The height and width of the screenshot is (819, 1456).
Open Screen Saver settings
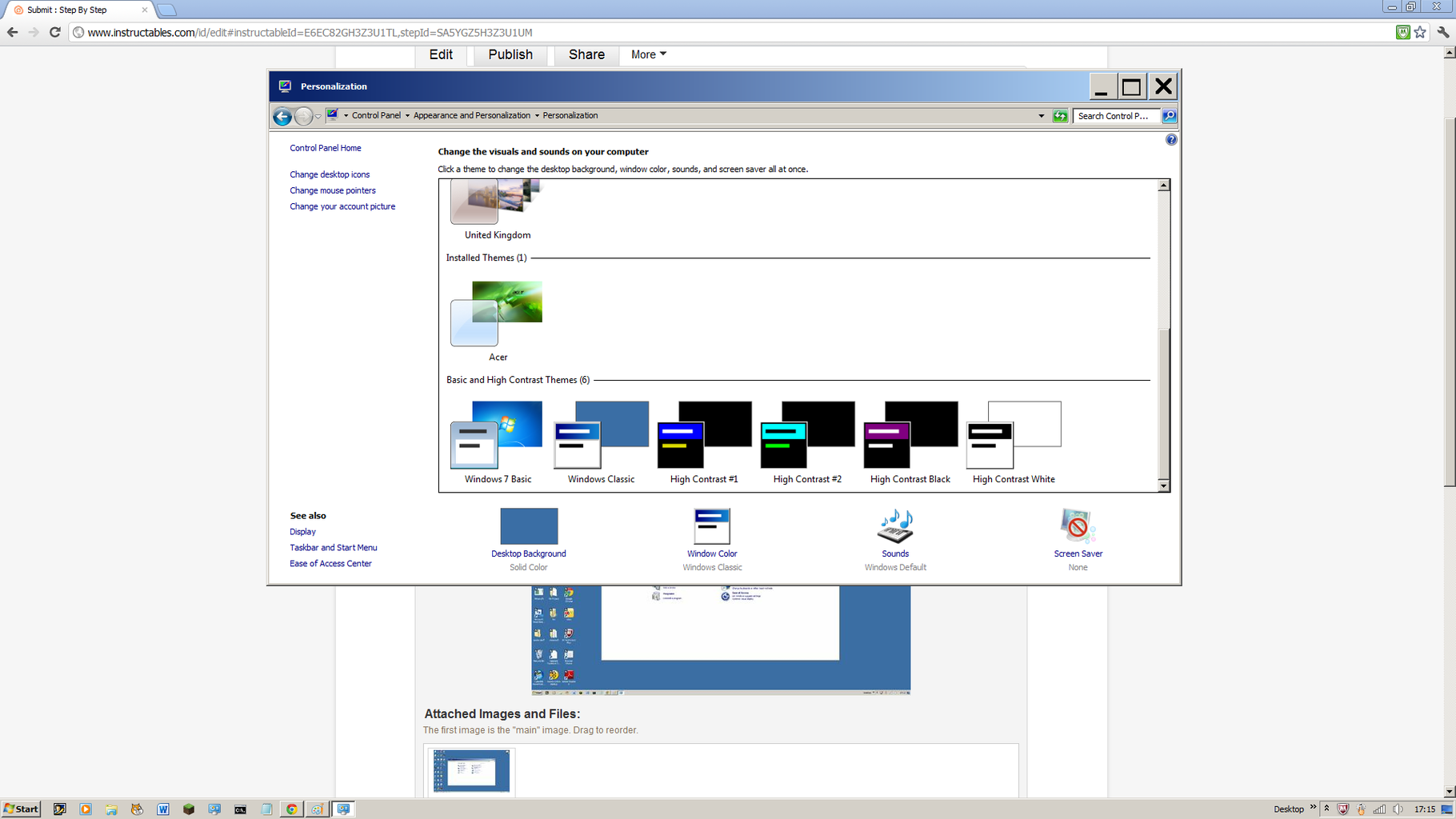[x=1077, y=536]
